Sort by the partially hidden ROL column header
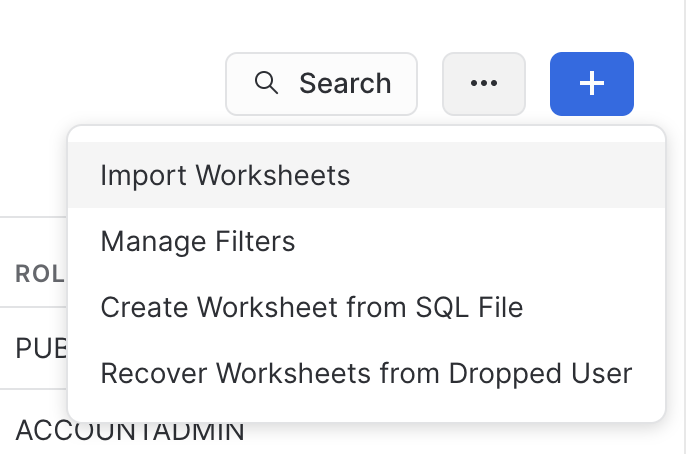 pyautogui.click(x=40, y=274)
